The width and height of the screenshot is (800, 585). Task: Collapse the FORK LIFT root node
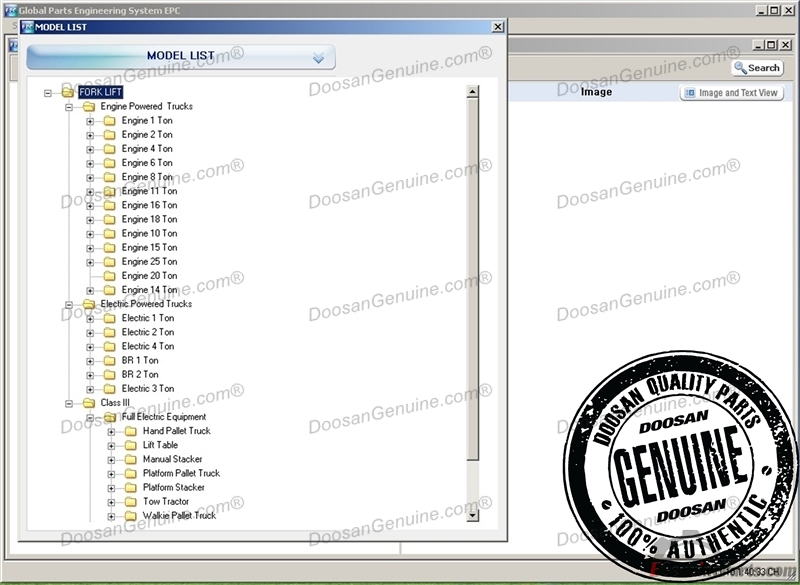(x=48, y=92)
